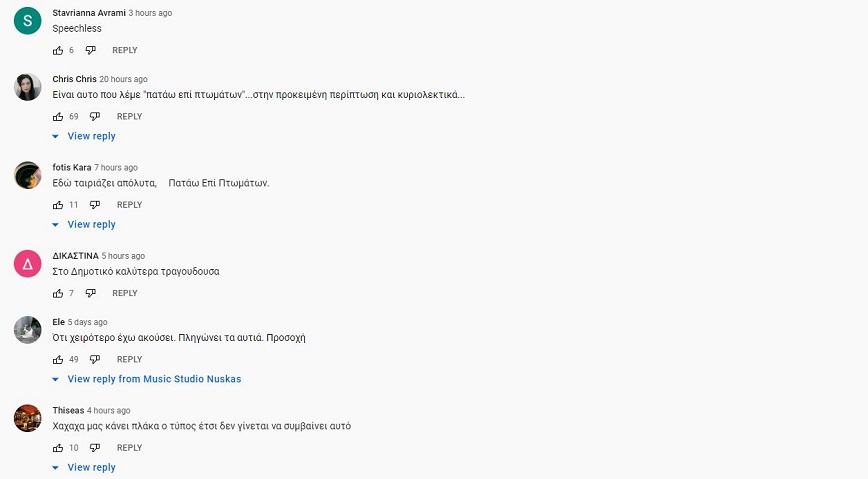Open Stavrianna Avrami's green avatar
This screenshot has height=479, width=868.
tap(27, 20)
